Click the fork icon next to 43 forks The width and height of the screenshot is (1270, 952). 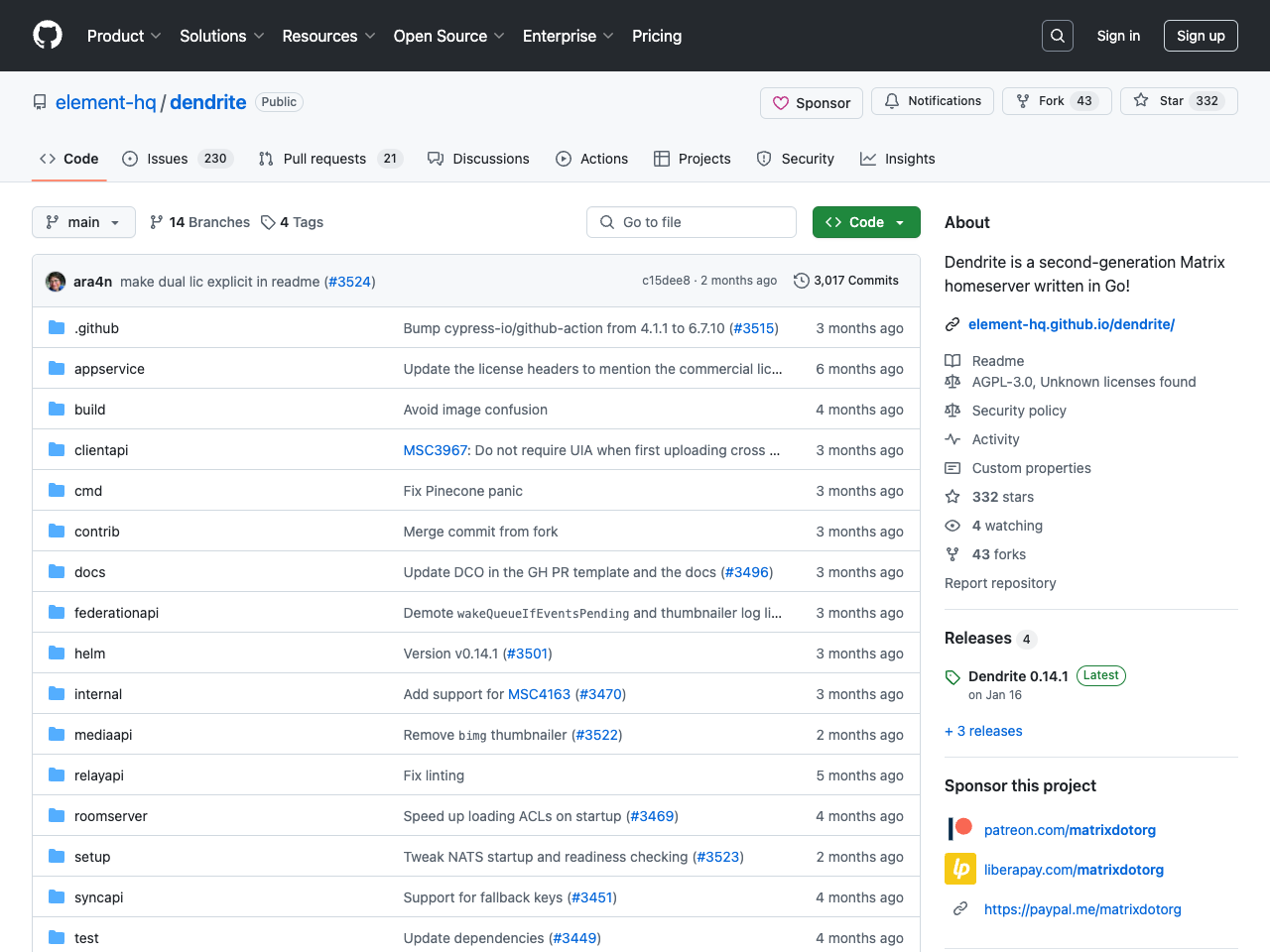click(x=952, y=554)
